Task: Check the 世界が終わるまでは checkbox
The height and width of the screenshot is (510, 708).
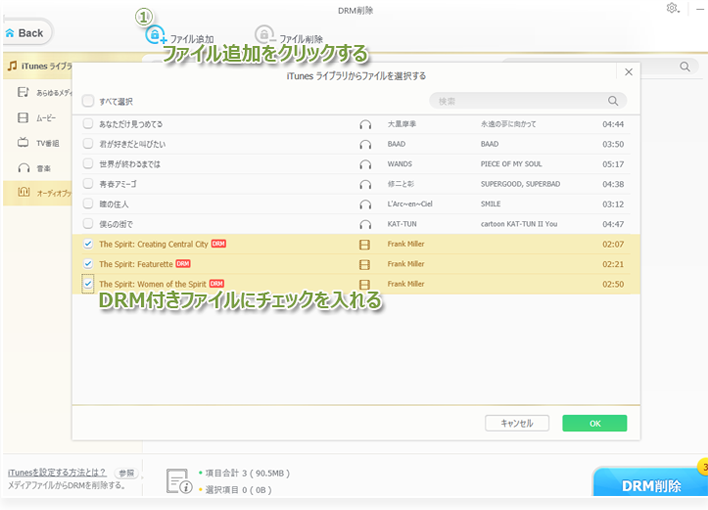Action: pos(89,164)
